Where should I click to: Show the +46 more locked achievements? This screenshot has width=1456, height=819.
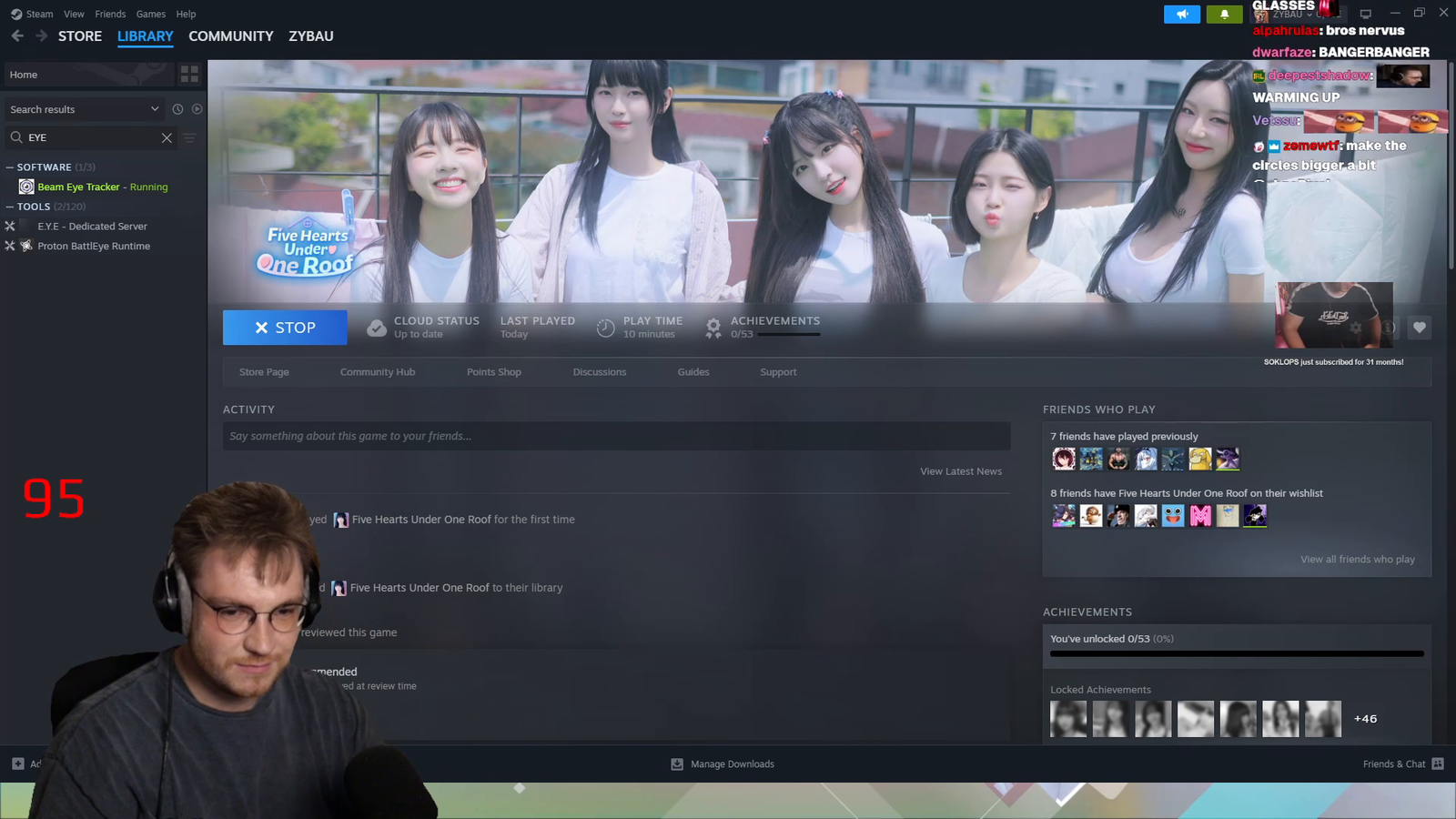click(1365, 719)
